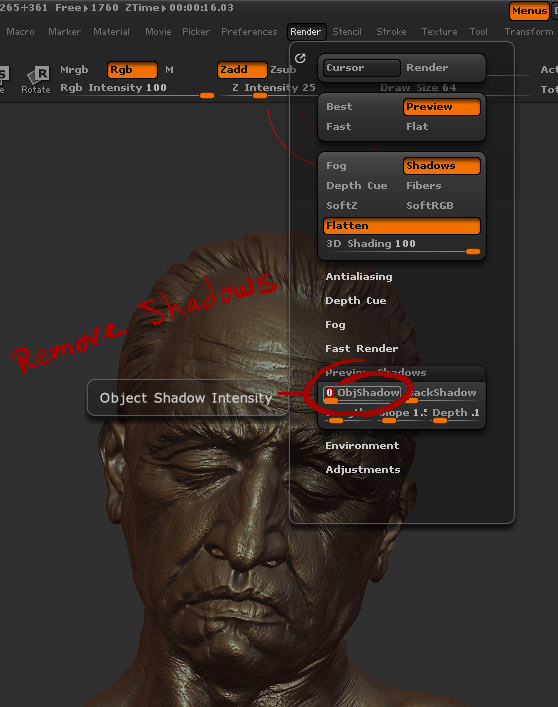Click the Cursor render button
The image size is (558, 707).
point(361,68)
